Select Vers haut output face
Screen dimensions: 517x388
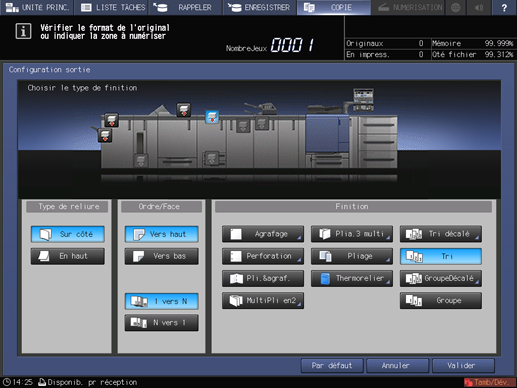(x=162, y=234)
